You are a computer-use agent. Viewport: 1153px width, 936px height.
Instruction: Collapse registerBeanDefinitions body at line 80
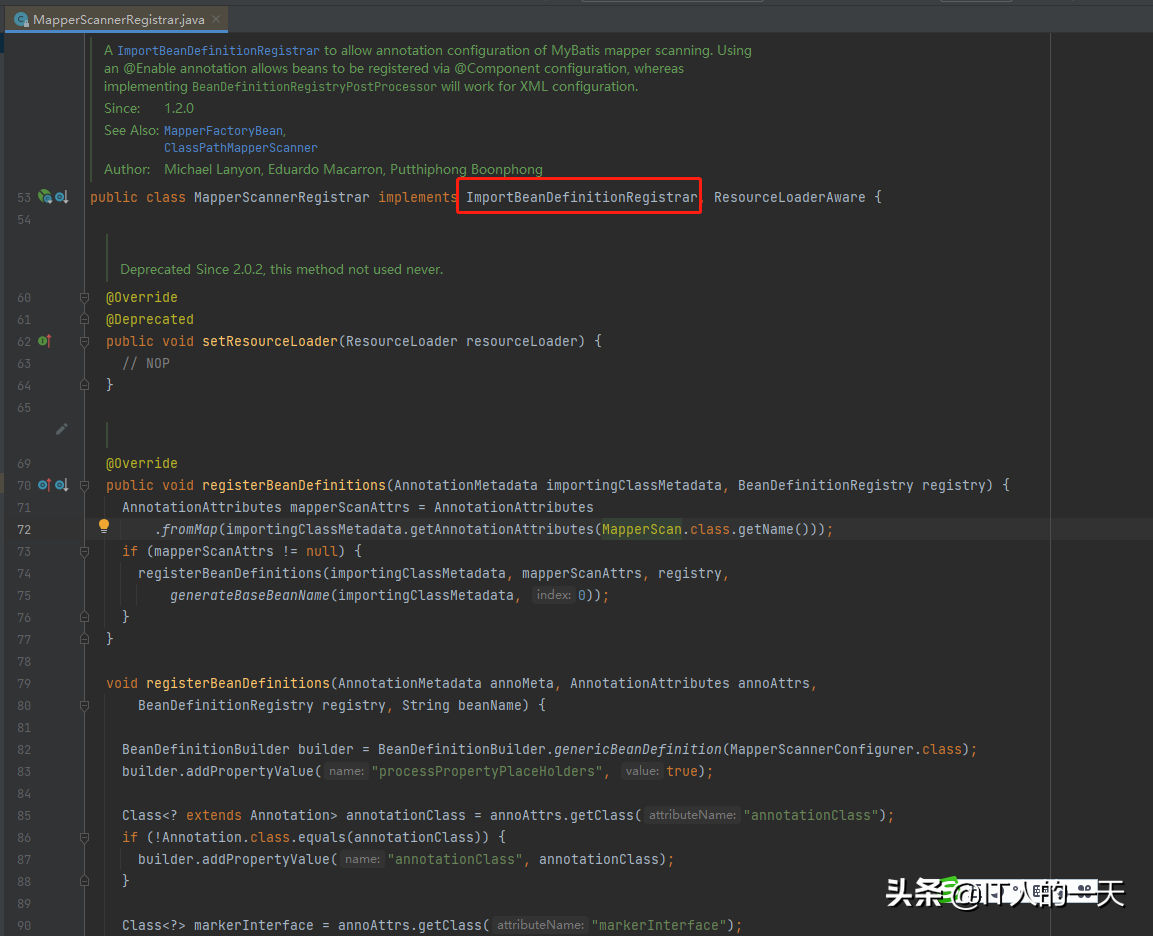pyautogui.click(x=84, y=705)
